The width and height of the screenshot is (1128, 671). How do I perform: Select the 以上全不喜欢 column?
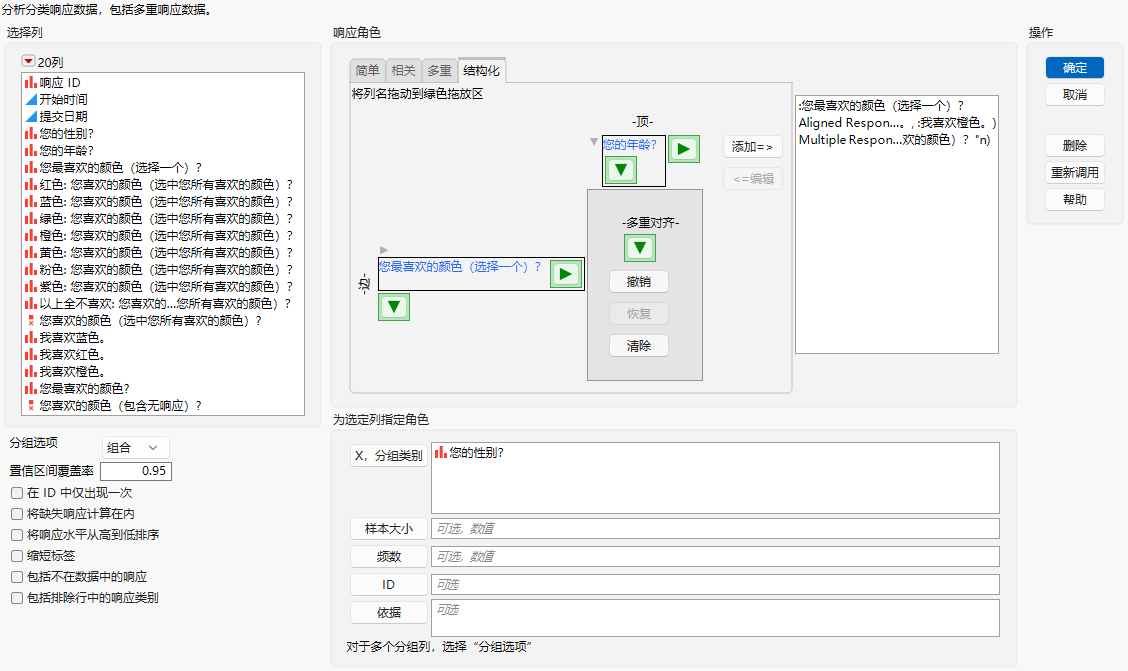(x=158, y=303)
